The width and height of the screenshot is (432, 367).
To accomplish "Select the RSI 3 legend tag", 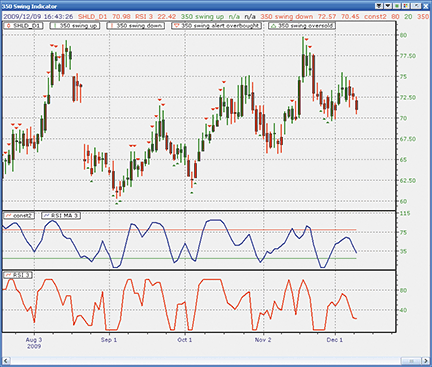I will coord(18,275).
